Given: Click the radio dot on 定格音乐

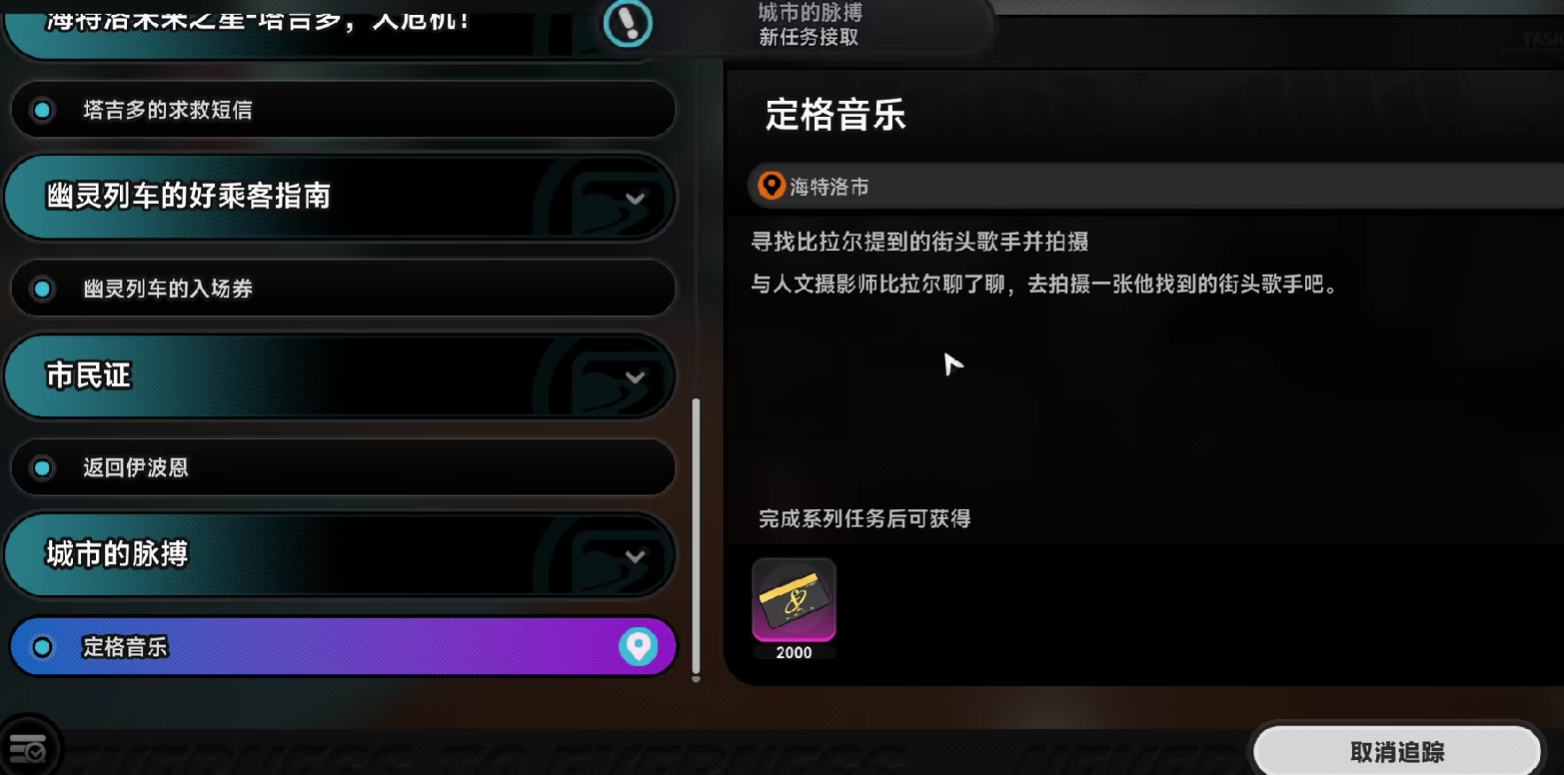Looking at the screenshot, I should 42,647.
